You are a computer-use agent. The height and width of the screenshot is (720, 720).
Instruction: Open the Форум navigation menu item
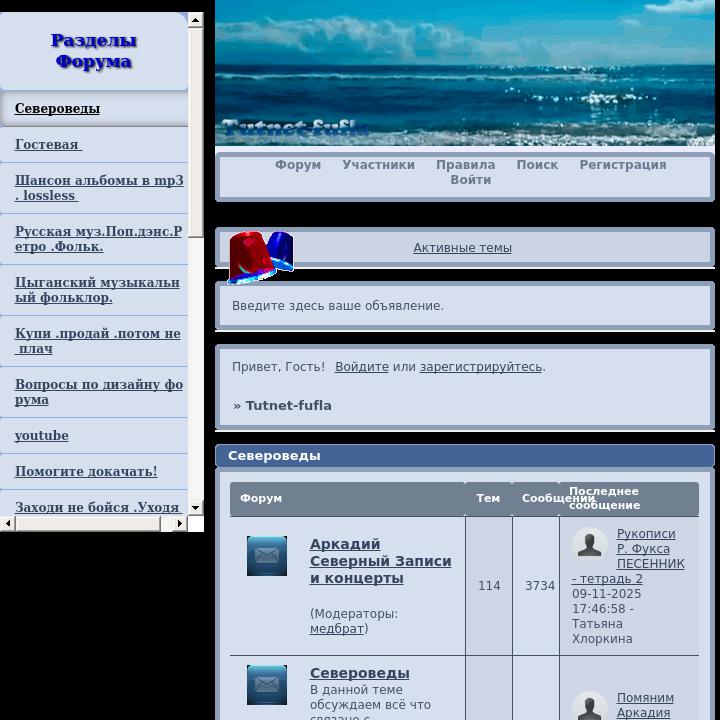click(298, 165)
